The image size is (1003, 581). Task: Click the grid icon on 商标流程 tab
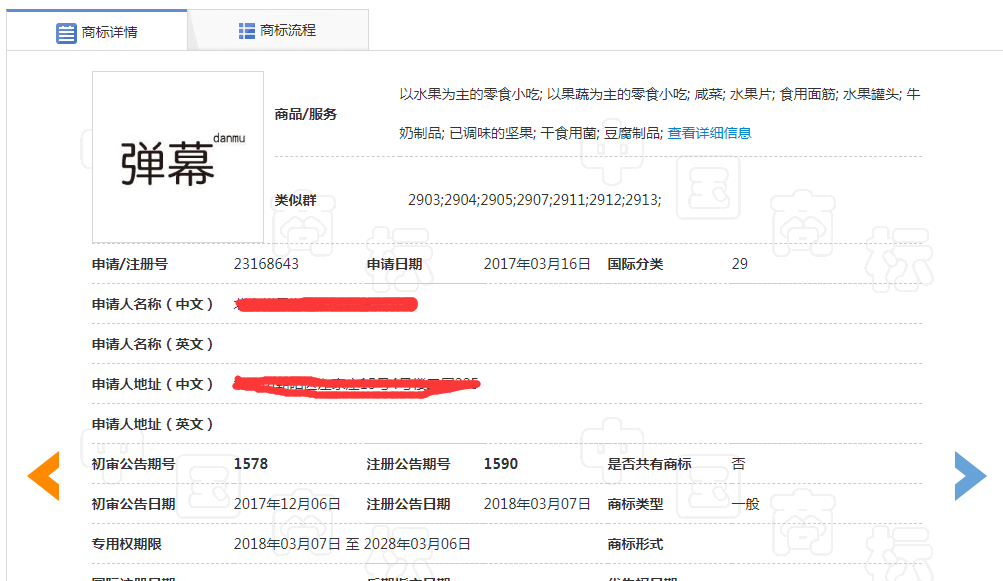click(x=247, y=31)
